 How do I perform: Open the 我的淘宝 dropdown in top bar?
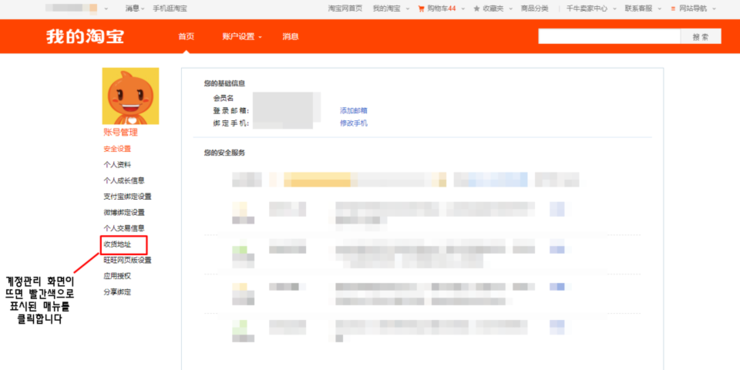pyautogui.click(x=391, y=8)
